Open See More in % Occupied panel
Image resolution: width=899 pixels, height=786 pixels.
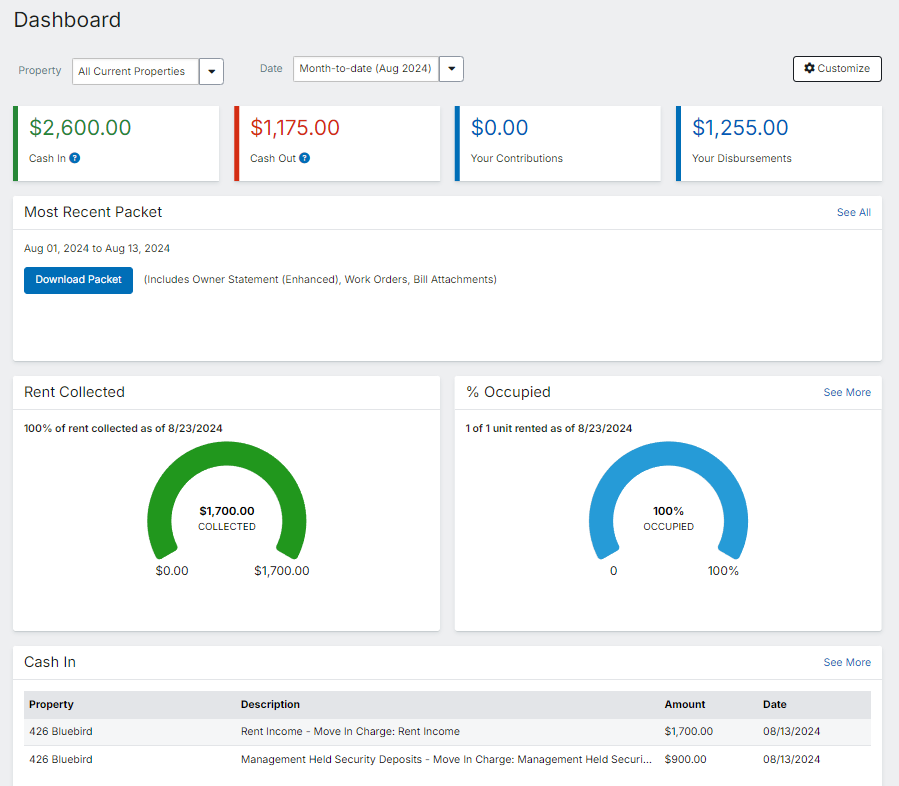(x=846, y=393)
